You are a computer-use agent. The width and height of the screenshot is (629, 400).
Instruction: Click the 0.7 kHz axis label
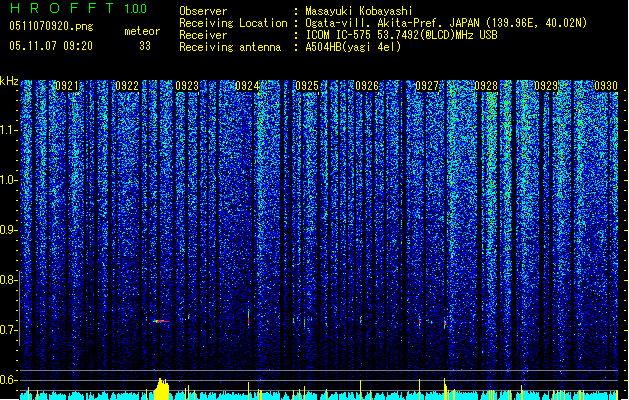[9, 330]
